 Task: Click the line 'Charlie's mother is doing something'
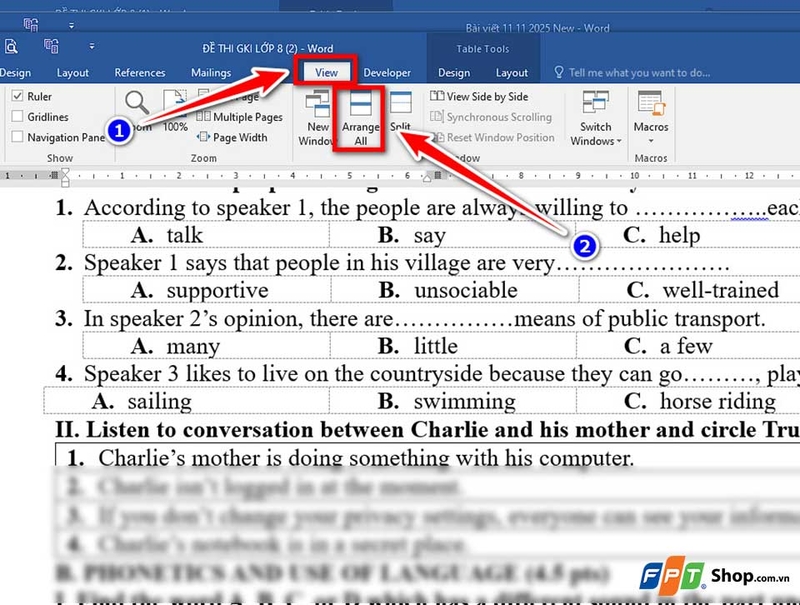pyautogui.click(x=366, y=458)
